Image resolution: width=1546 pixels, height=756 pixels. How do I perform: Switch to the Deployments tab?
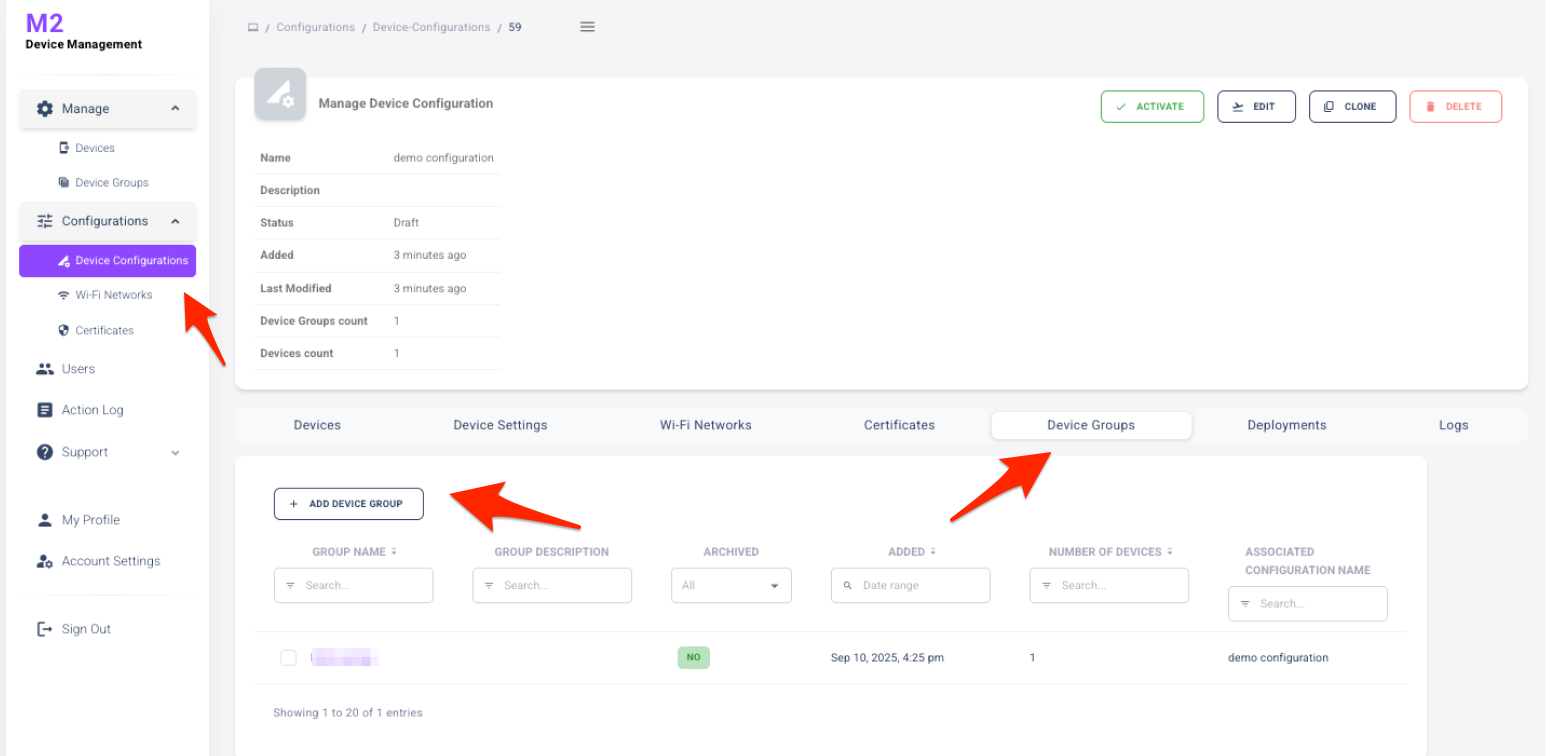pos(1286,425)
